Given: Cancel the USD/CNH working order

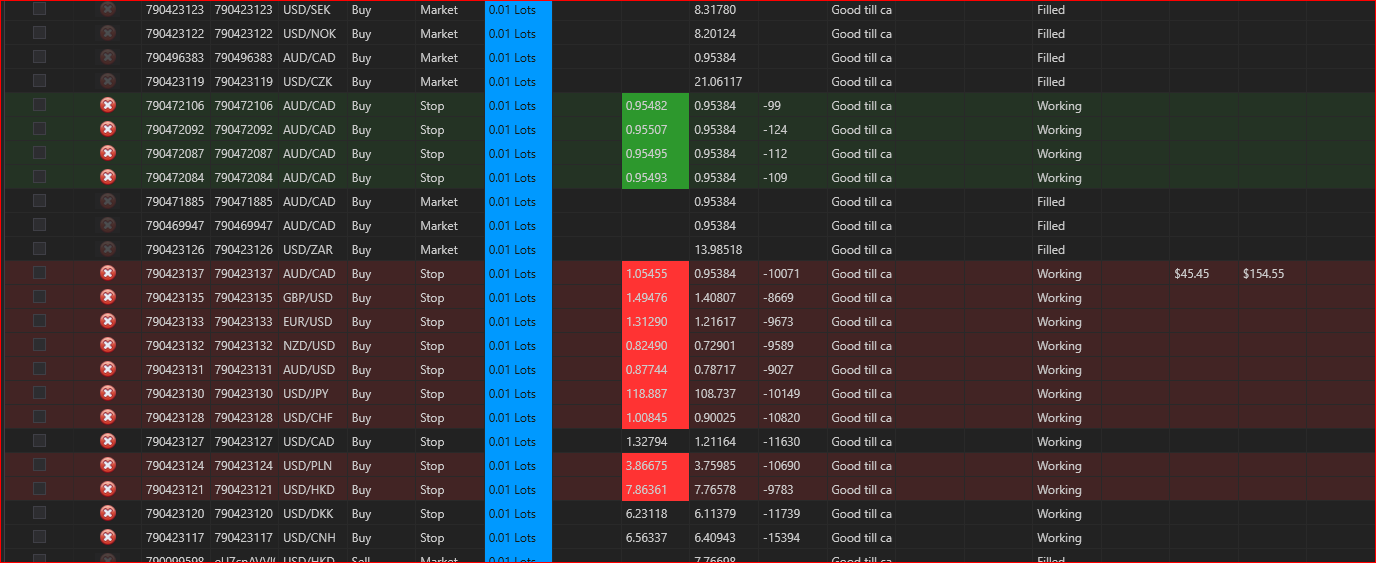Looking at the screenshot, I should coord(108,537).
